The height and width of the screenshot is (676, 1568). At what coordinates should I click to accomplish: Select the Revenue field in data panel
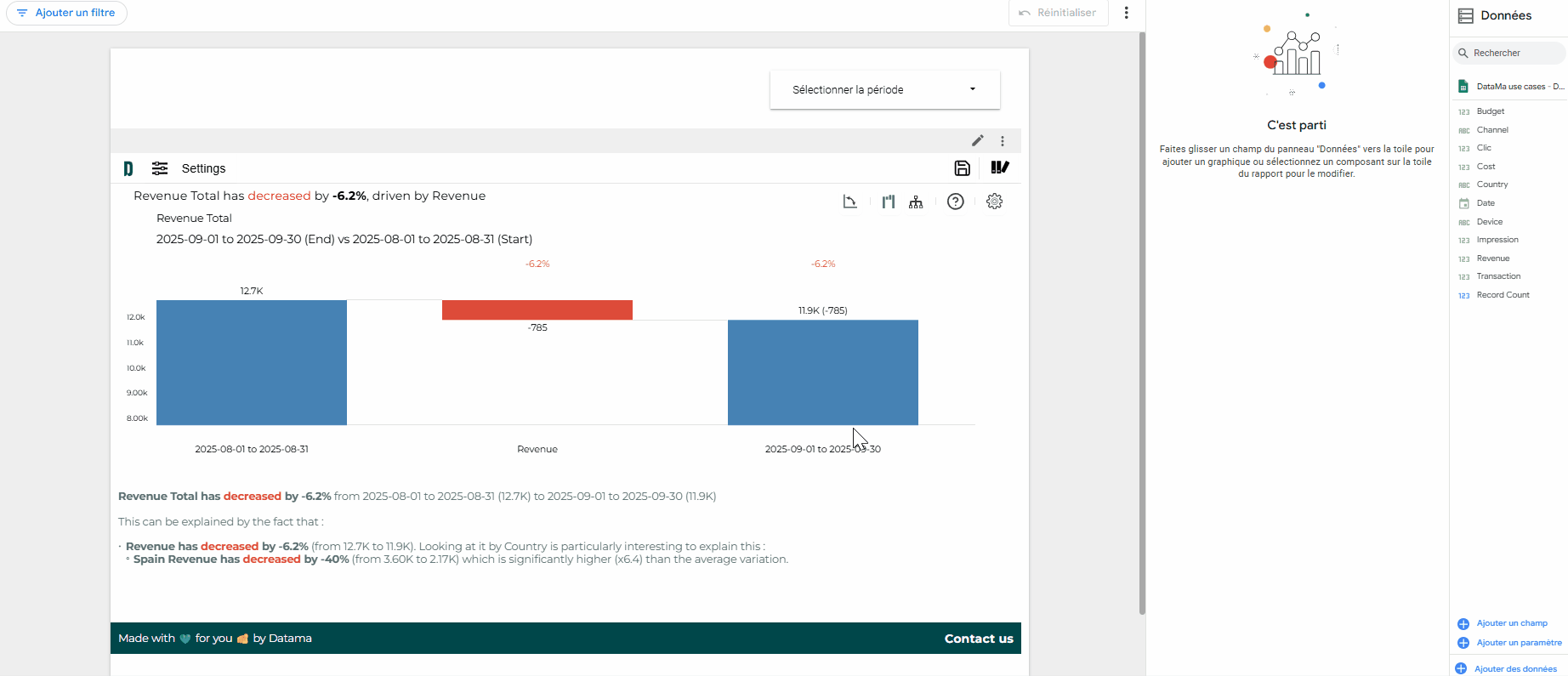point(1493,258)
